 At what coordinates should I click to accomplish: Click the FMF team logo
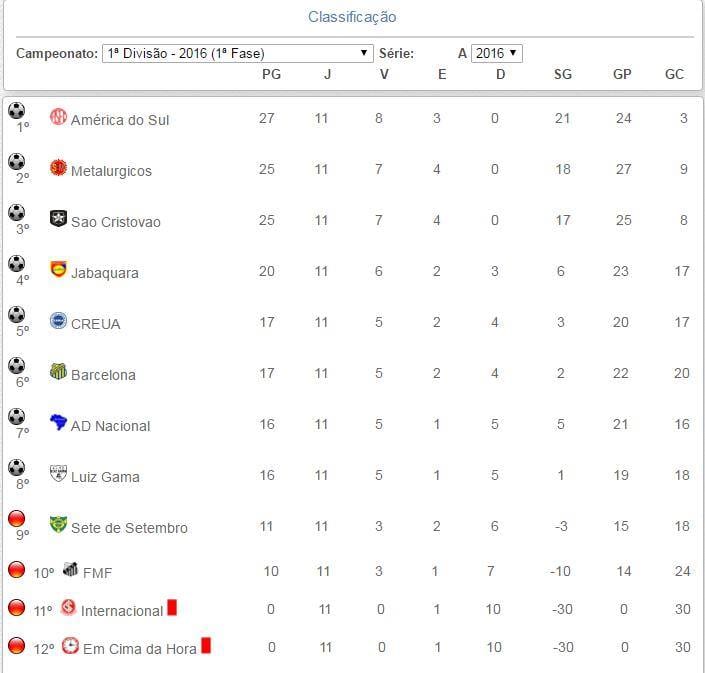71,571
